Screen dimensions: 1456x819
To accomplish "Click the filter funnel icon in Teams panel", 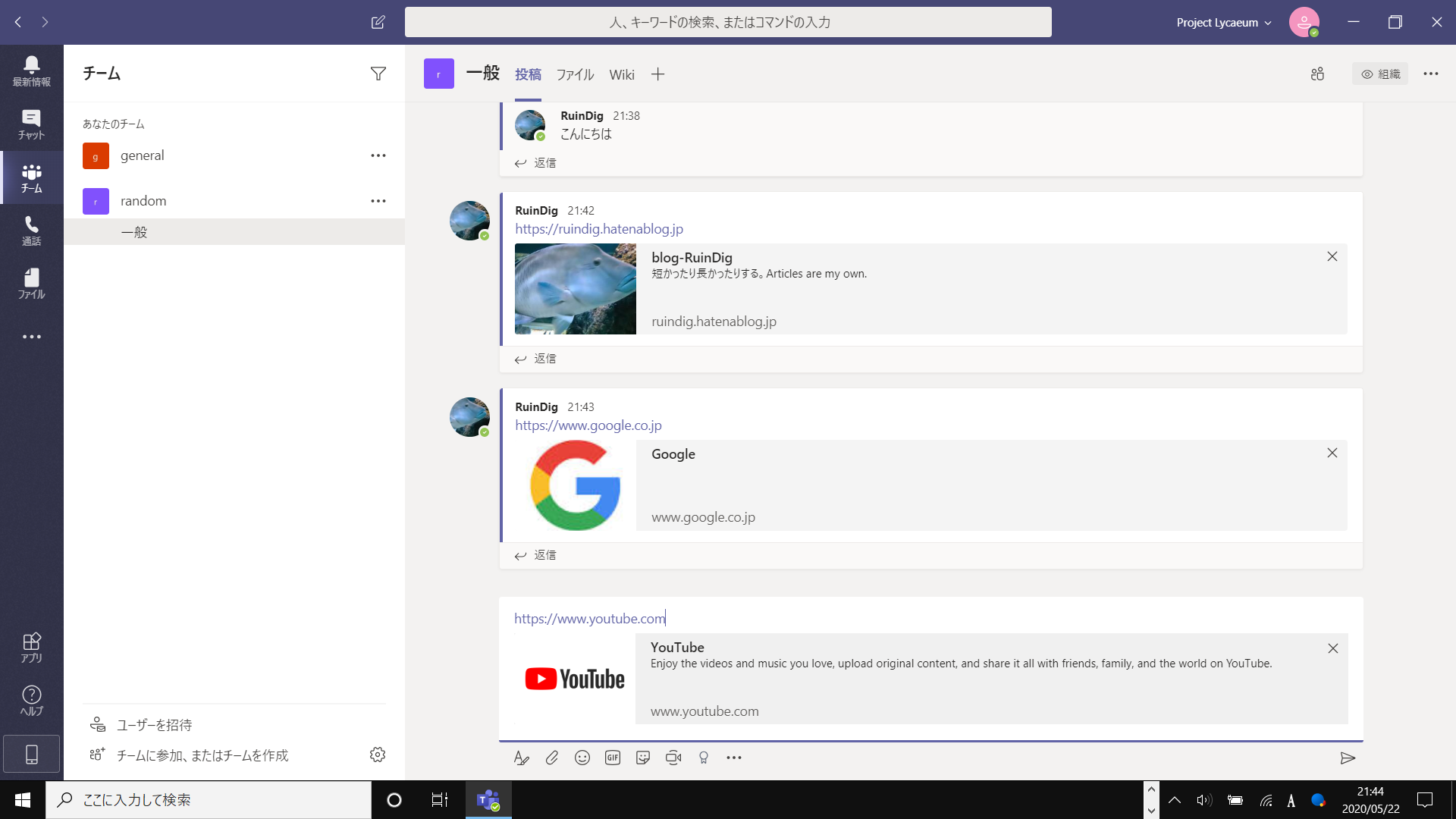I will click(x=378, y=74).
